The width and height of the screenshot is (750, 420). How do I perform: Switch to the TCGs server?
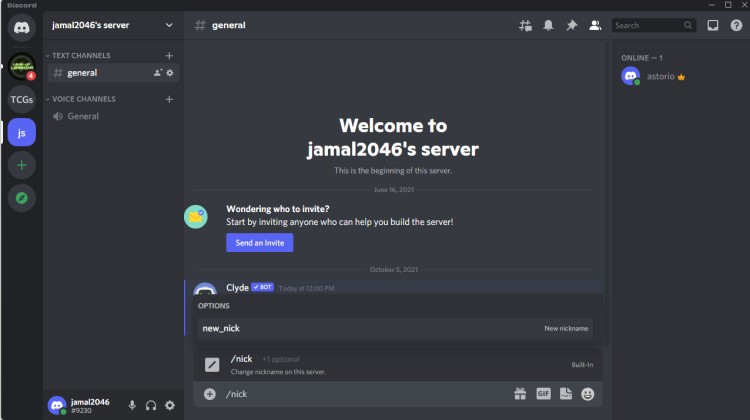click(x=22, y=99)
